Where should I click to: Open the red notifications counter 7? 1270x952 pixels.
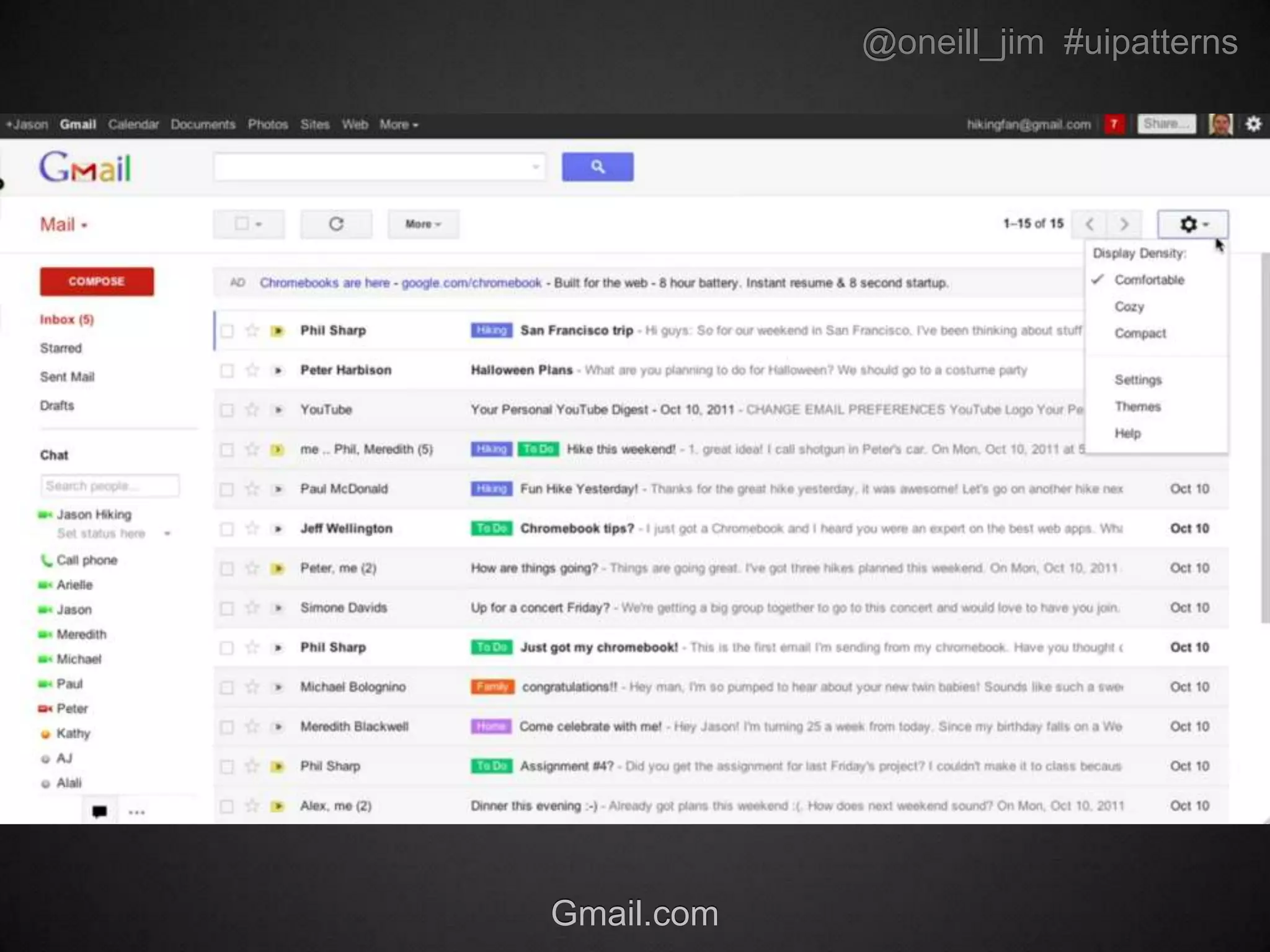point(1114,124)
